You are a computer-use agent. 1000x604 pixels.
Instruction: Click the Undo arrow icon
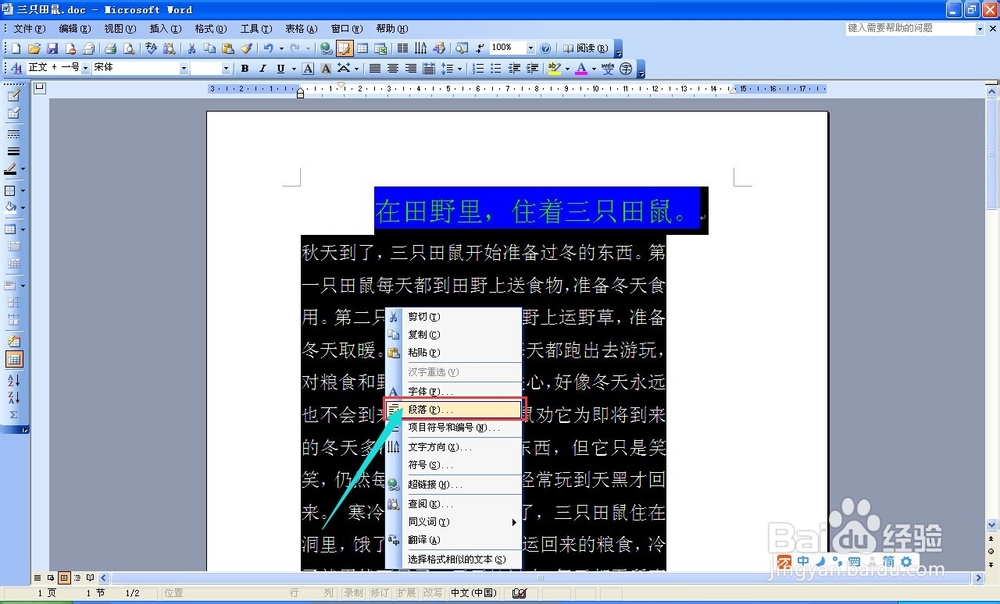[268, 48]
